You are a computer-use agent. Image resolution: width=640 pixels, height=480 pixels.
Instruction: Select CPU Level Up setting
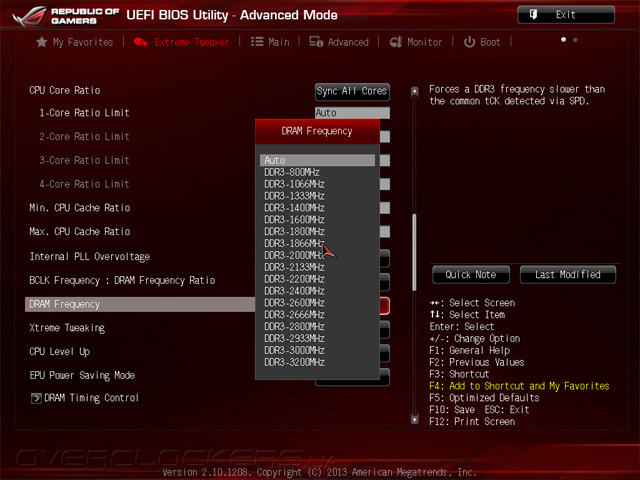[x=60, y=351]
